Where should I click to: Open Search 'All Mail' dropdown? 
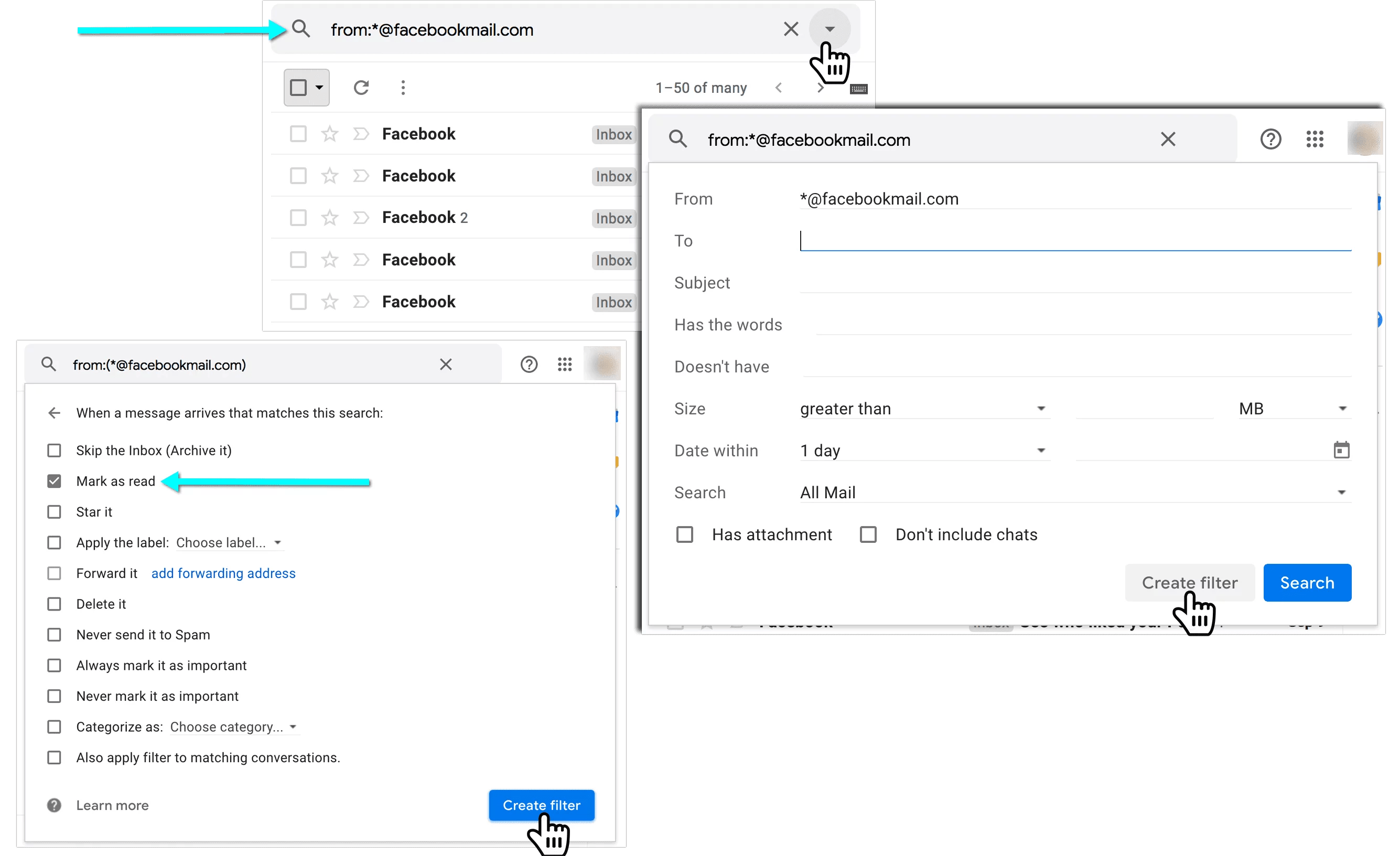pos(1075,493)
